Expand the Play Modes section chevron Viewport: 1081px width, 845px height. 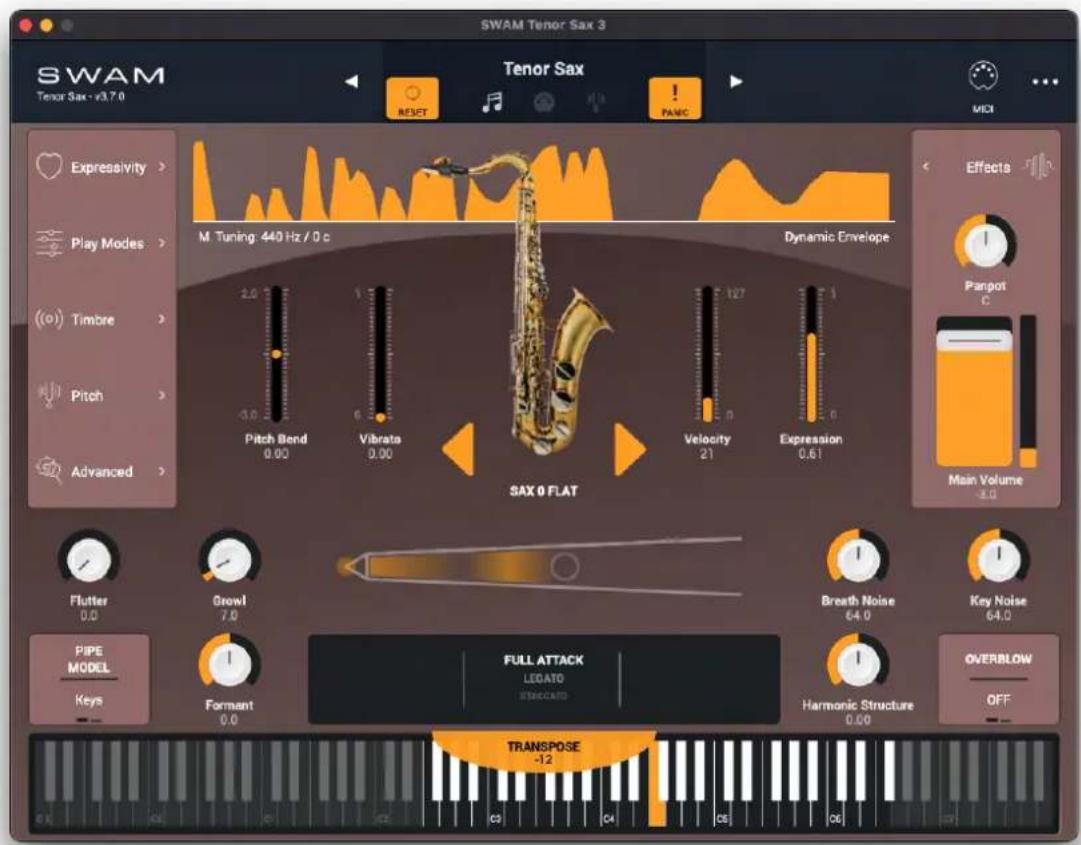[162, 243]
